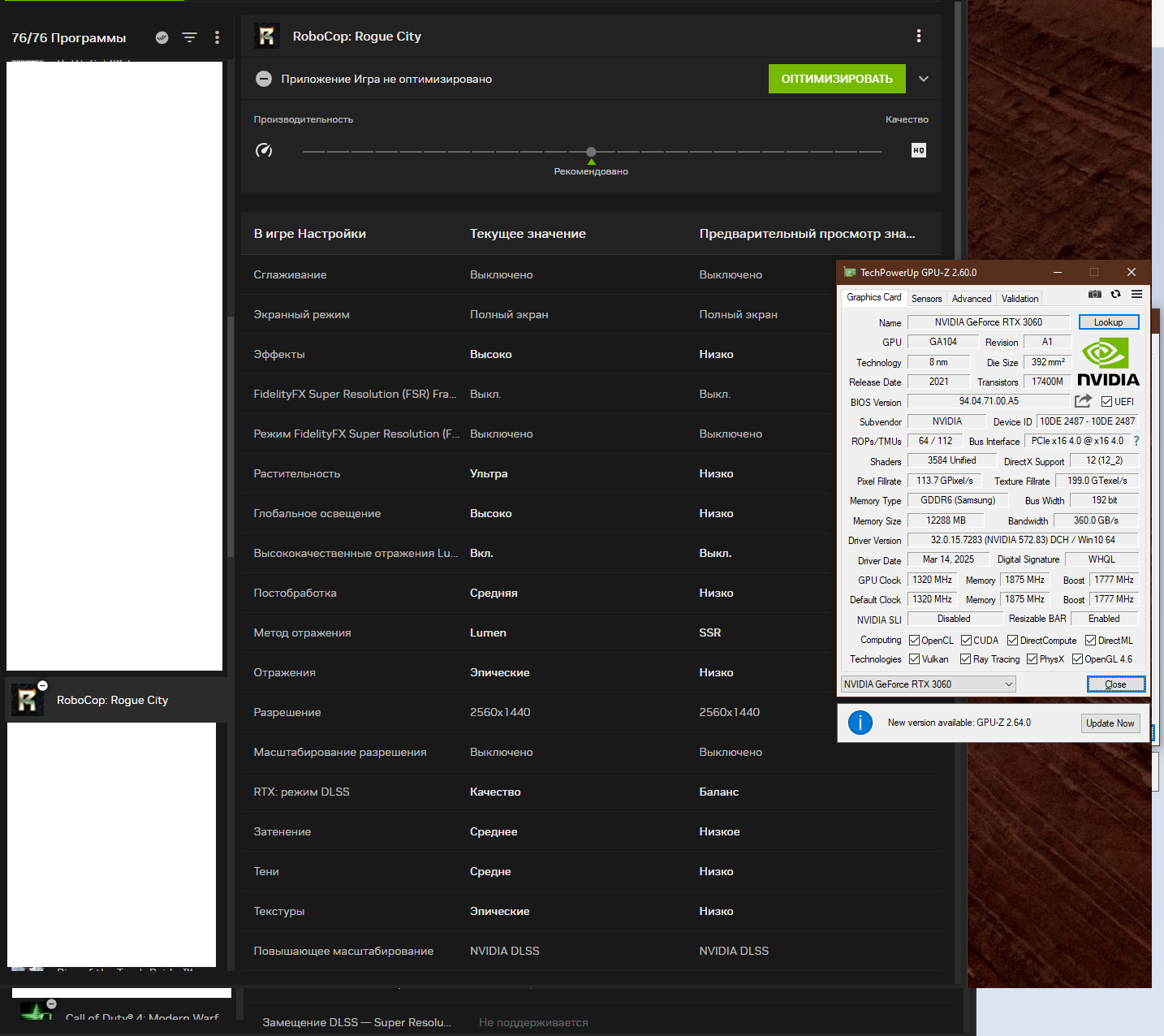Viewport: 1164px width, 1036px height.
Task: Click the GPU-Z refresh icon
Action: [x=1116, y=294]
